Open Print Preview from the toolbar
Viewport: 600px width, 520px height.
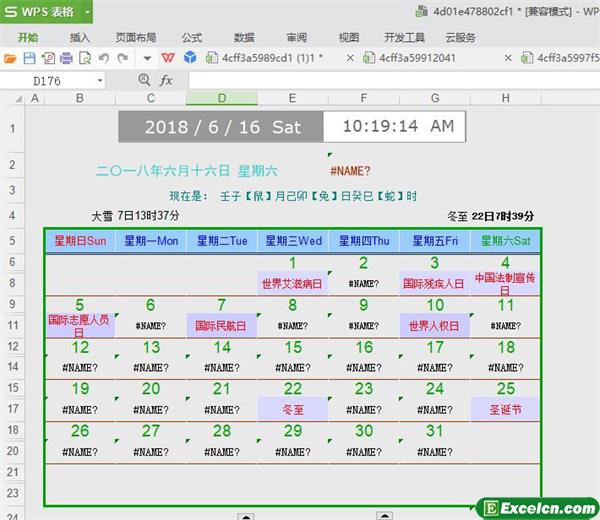(x=85, y=58)
